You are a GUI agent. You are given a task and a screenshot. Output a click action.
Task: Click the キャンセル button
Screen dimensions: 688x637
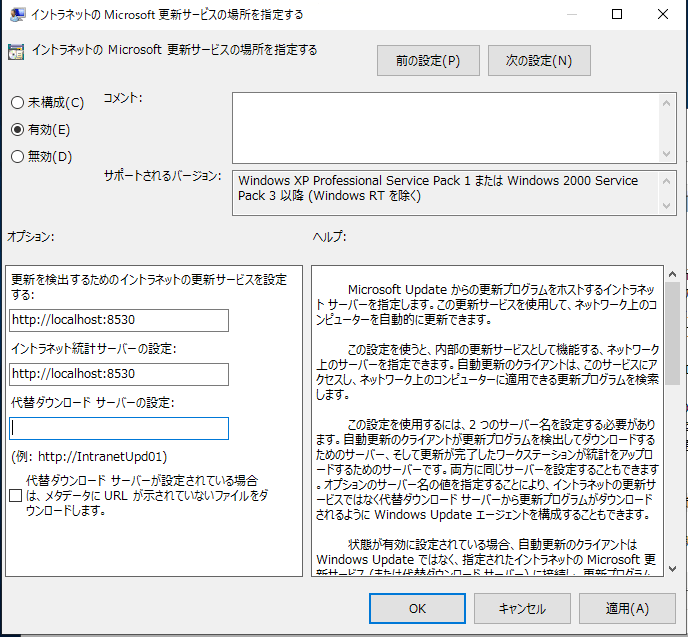click(x=522, y=608)
